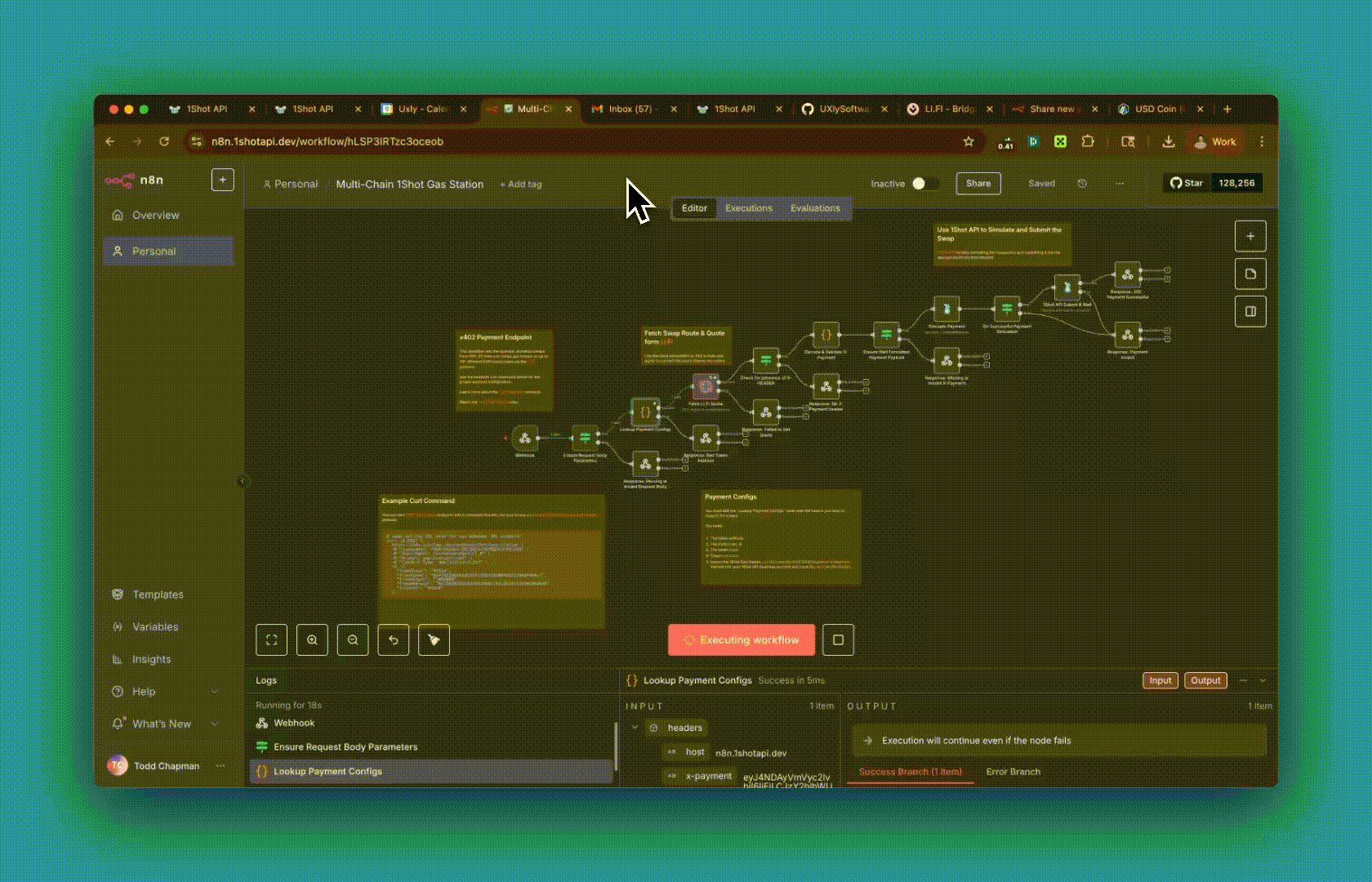Toggle the Output panel button in logs
Viewport: 1372px width, 882px height.
1205,680
